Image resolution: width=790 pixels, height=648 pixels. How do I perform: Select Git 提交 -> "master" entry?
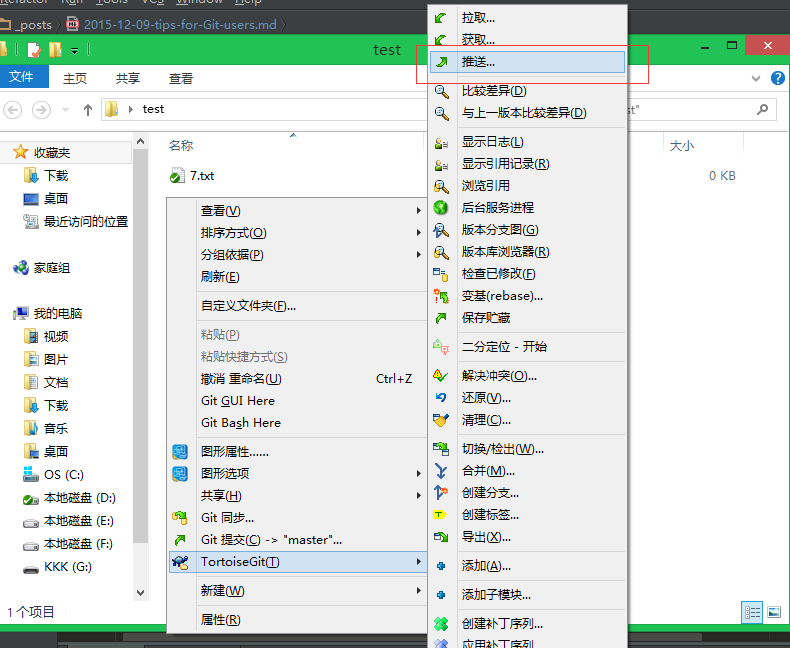click(x=271, y=540)
